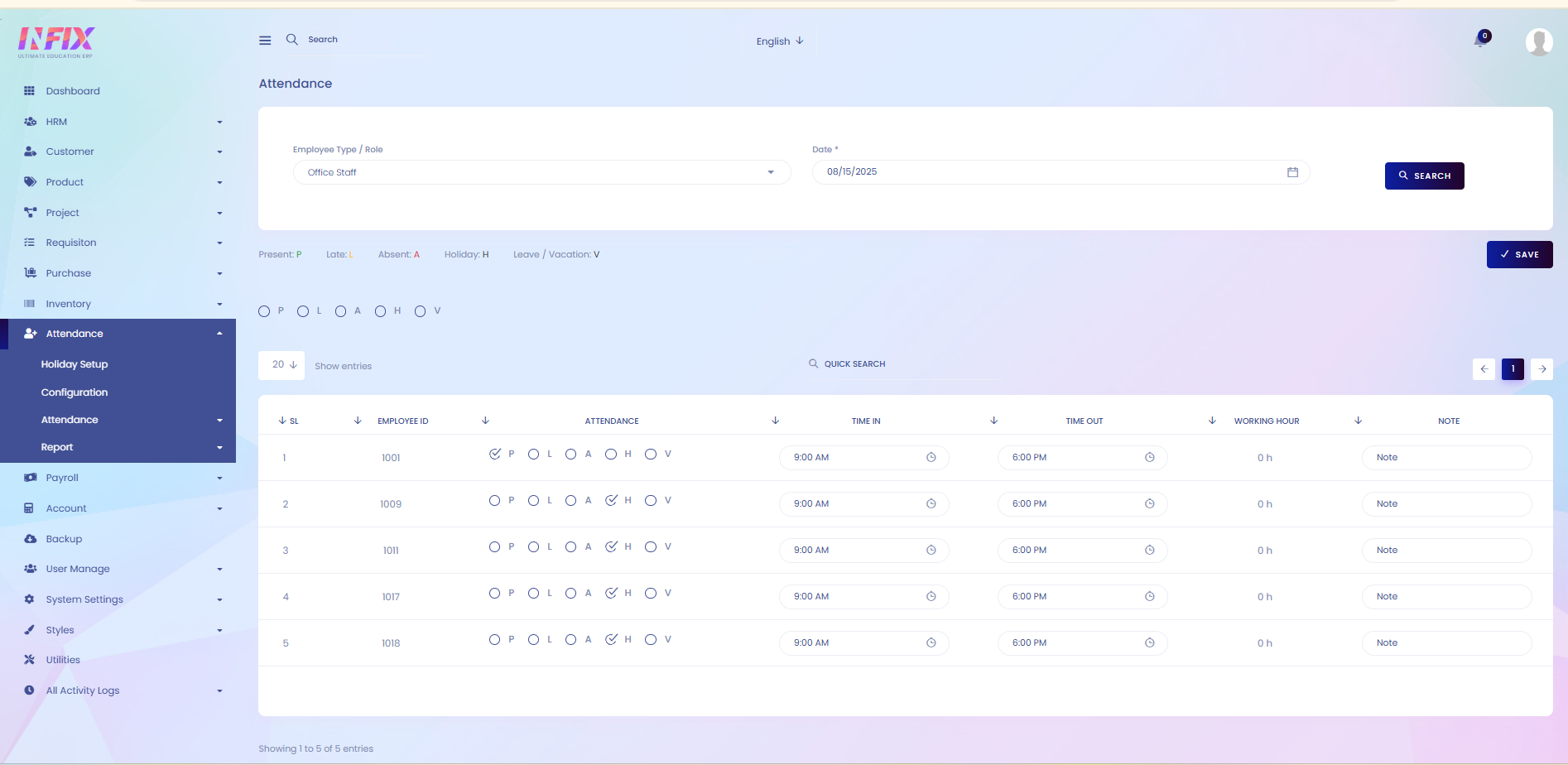Select the bulk P radio above the table

pos(264,311)
